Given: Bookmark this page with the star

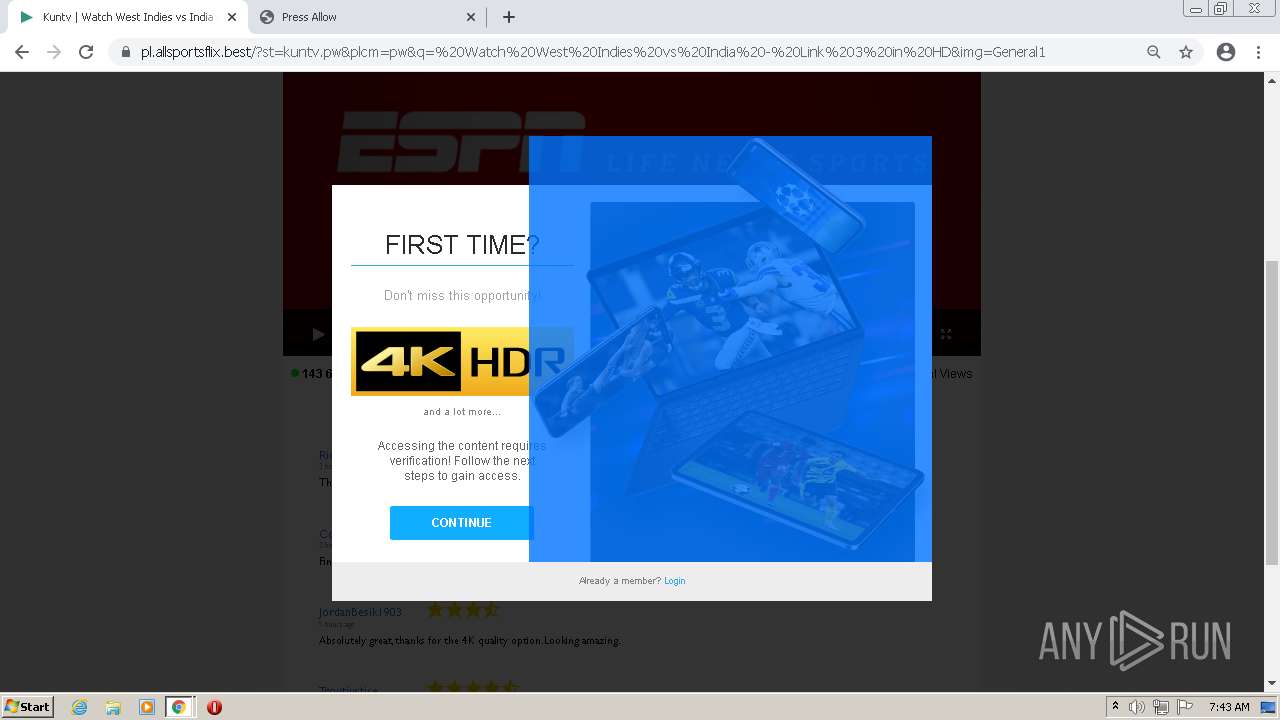Looking at the screenshot, I should point(1186,52).
